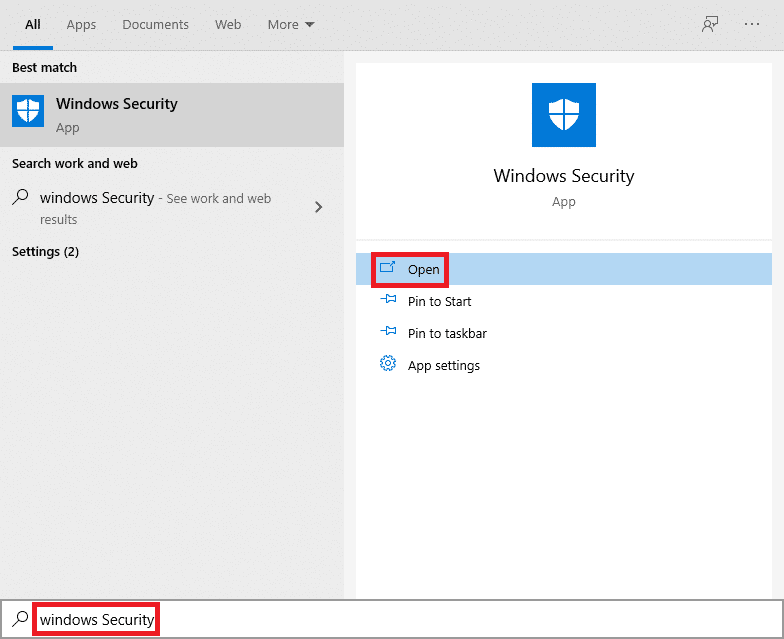Choose Pin to Start option
The height and width of the screenshot is (639, 784).
(x=439, y=301)
